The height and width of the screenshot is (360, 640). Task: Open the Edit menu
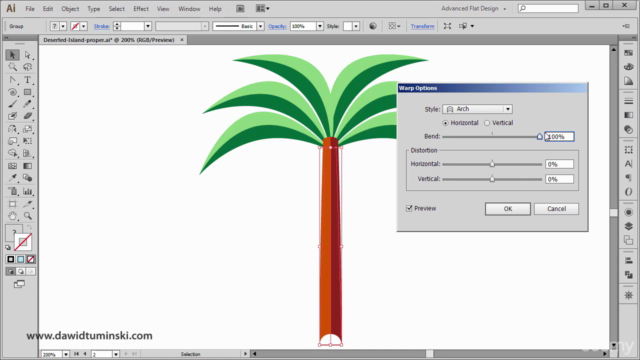[x=48, y=9]
